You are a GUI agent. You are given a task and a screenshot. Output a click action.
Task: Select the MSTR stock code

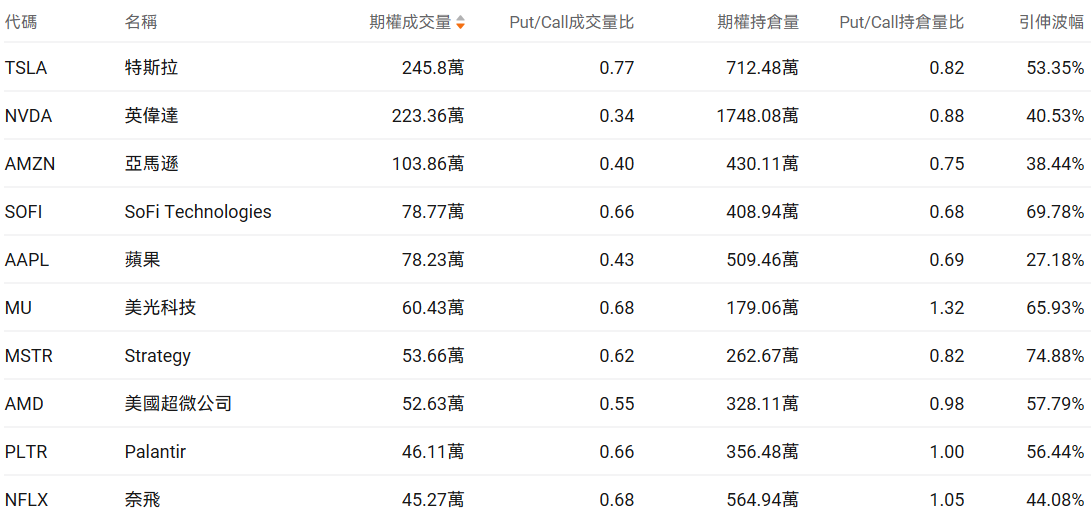[x=28, y=356]
